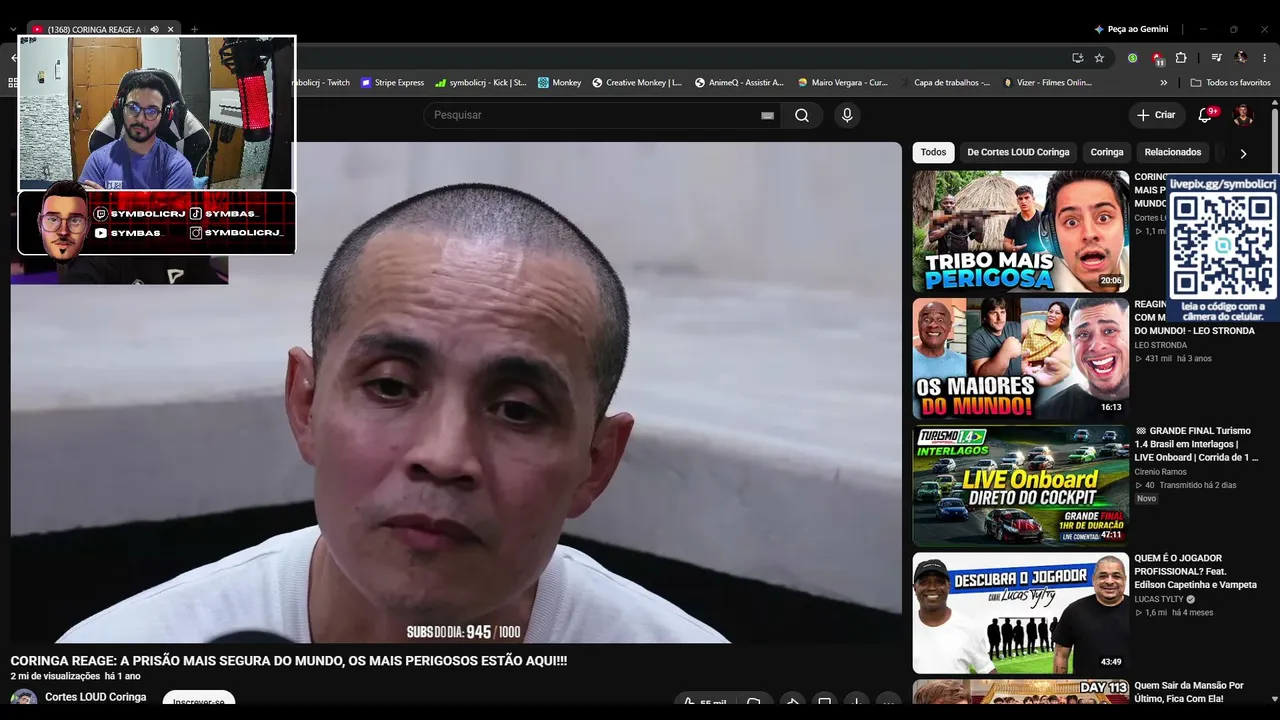Click the '1,6 mi' views text

pyautogui.click(x=1156, y=612)
